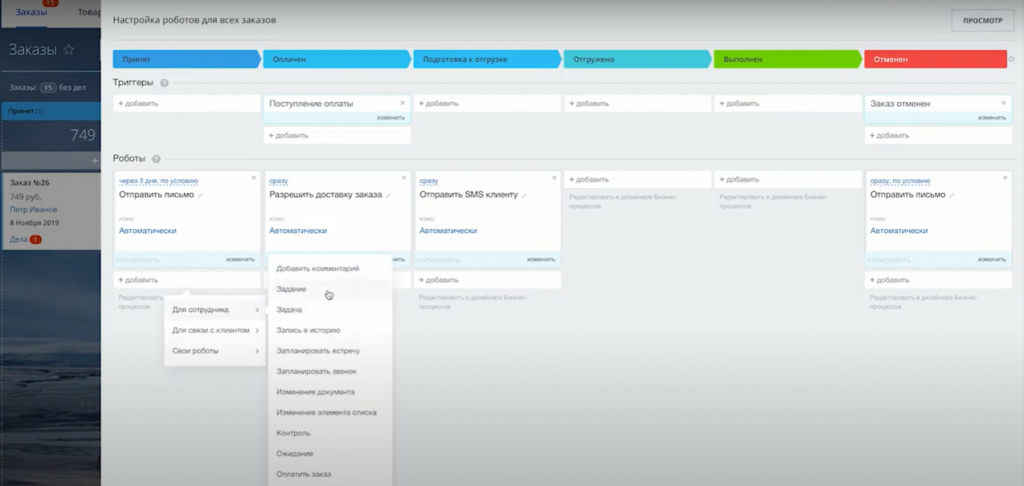Select the blue Принят stage header
The image size is (1024, 486).
click(x=187, y=59)
